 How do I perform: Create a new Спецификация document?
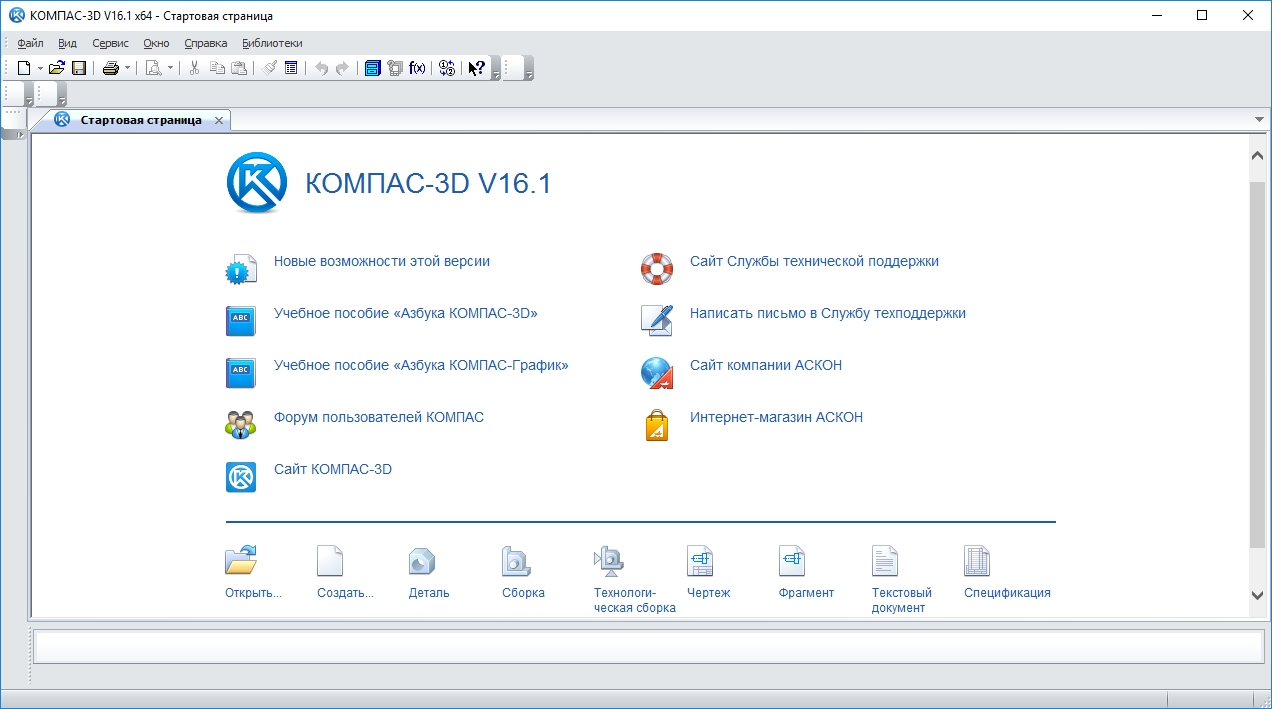click(x=977, y=562)
